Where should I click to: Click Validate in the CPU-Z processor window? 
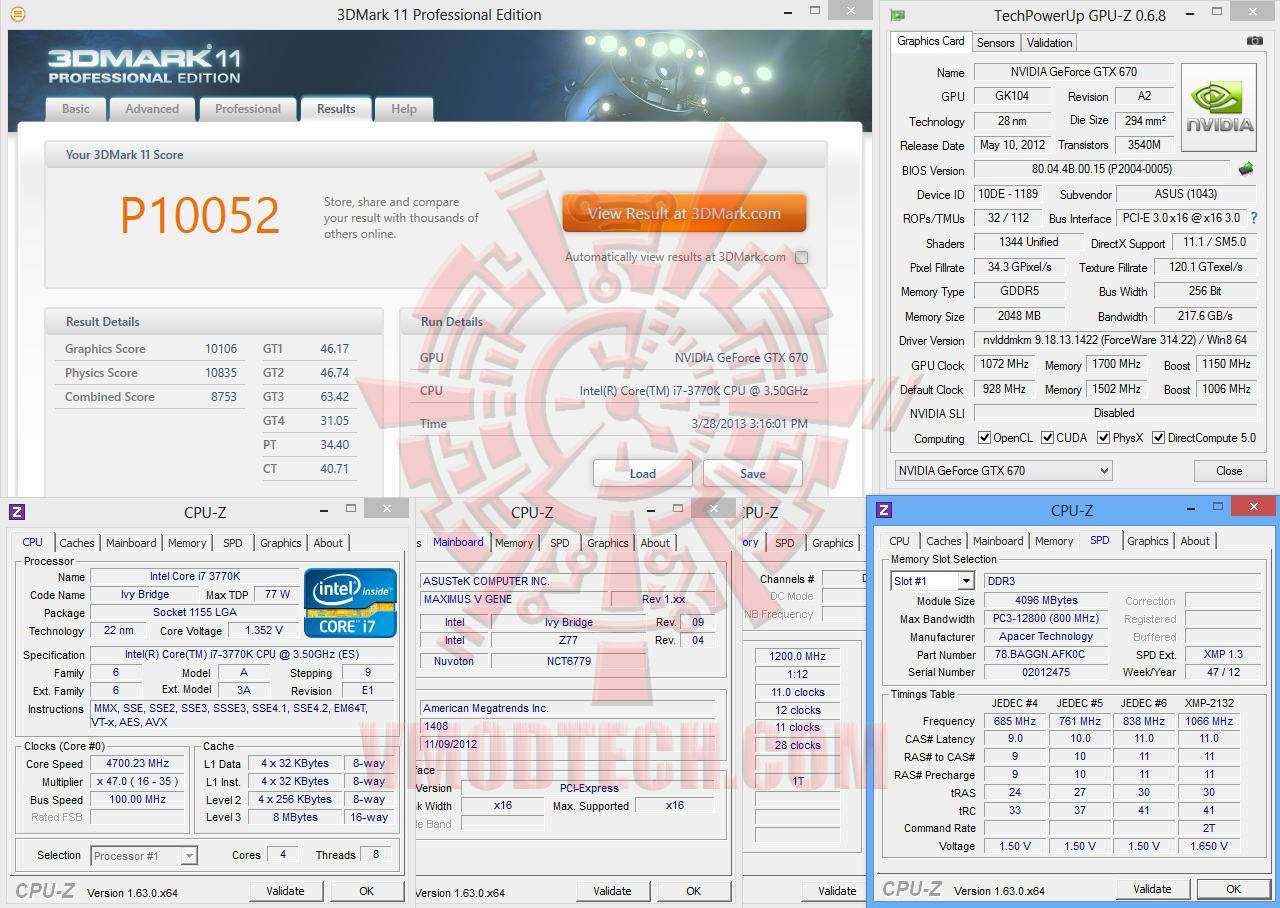pos(285,891)
